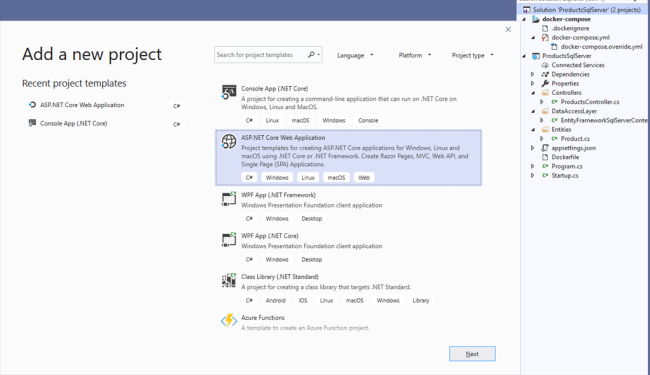This screenshot has height=375, width=650.
Task: Select WPF App (.NET Core) template title
Action: (270, 236)
